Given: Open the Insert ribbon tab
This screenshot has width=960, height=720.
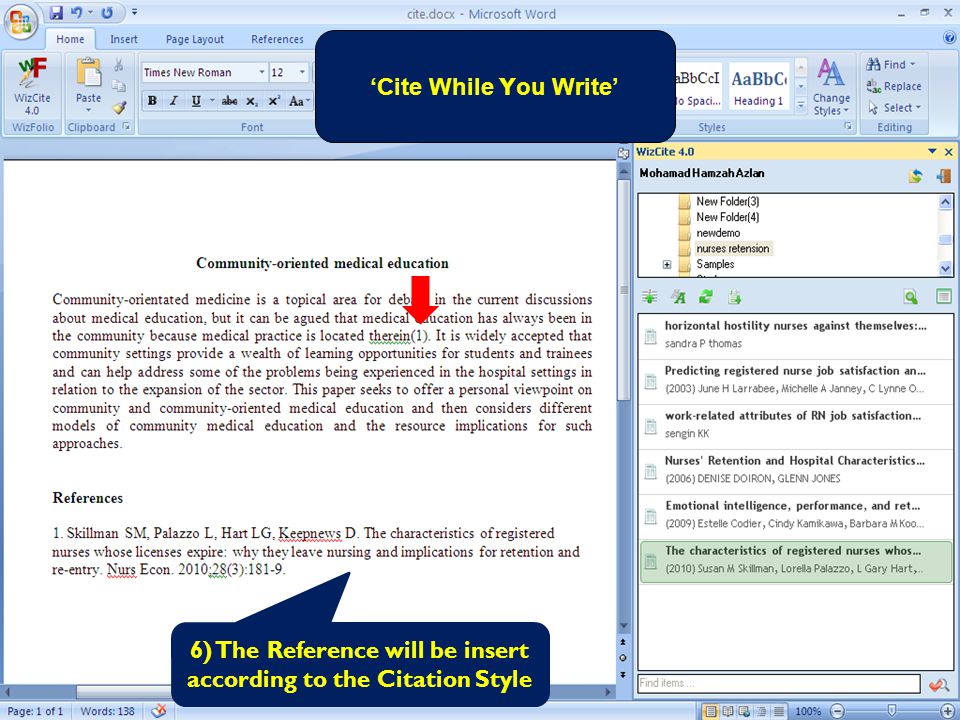Looking at the screenshot, I should 124,39.
